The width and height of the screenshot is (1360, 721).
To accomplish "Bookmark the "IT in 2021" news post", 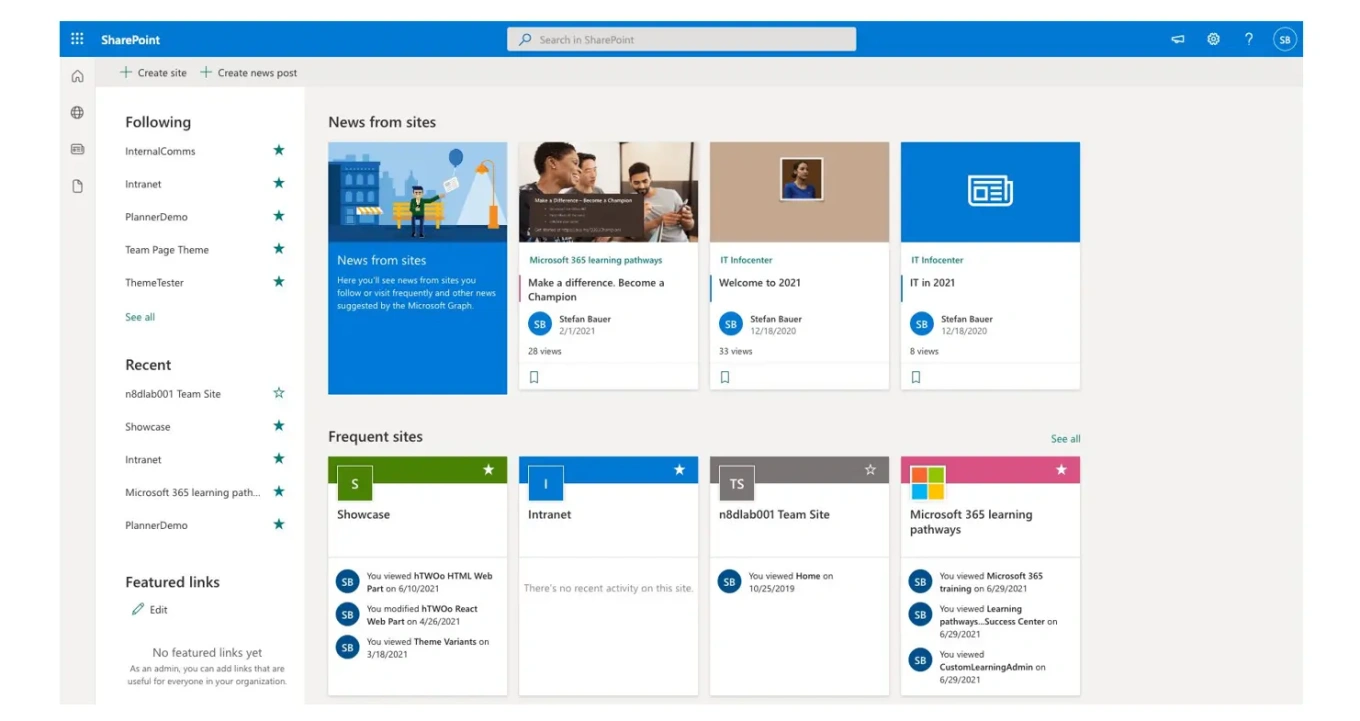I will (x=915, y=377).
